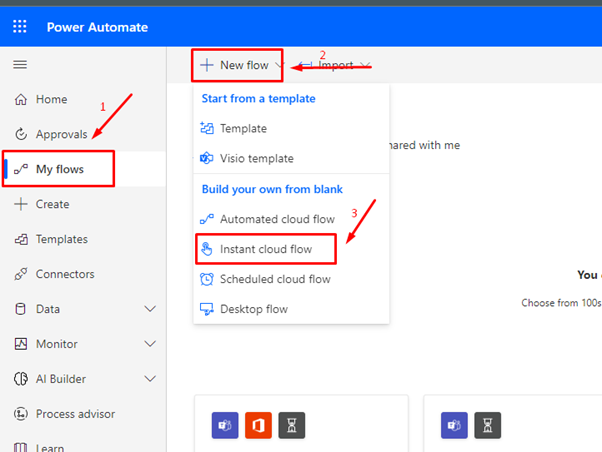602x452 pixels.
Task: Expand the Monitor section chevron
Action: (150, 343)
